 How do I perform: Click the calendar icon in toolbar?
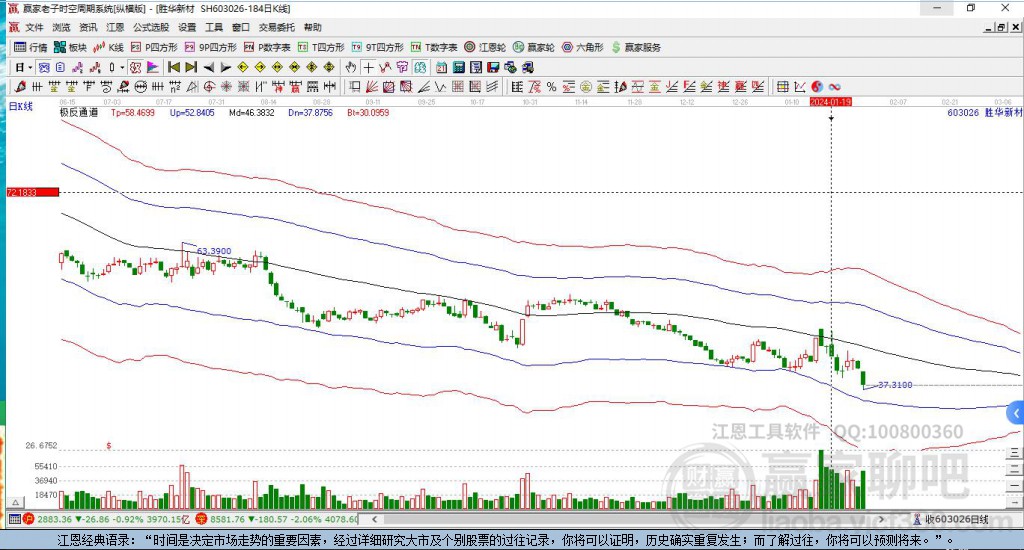tap(441, 67)
